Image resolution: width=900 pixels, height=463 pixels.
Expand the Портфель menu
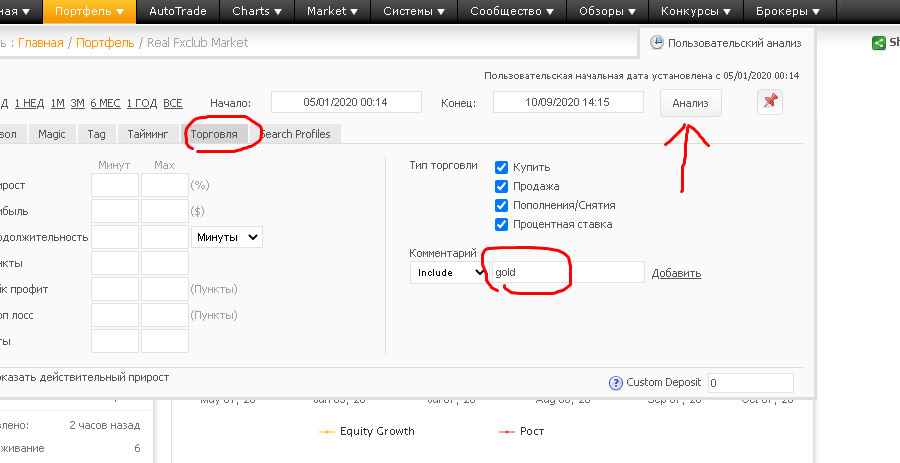(x=90, y=11)
